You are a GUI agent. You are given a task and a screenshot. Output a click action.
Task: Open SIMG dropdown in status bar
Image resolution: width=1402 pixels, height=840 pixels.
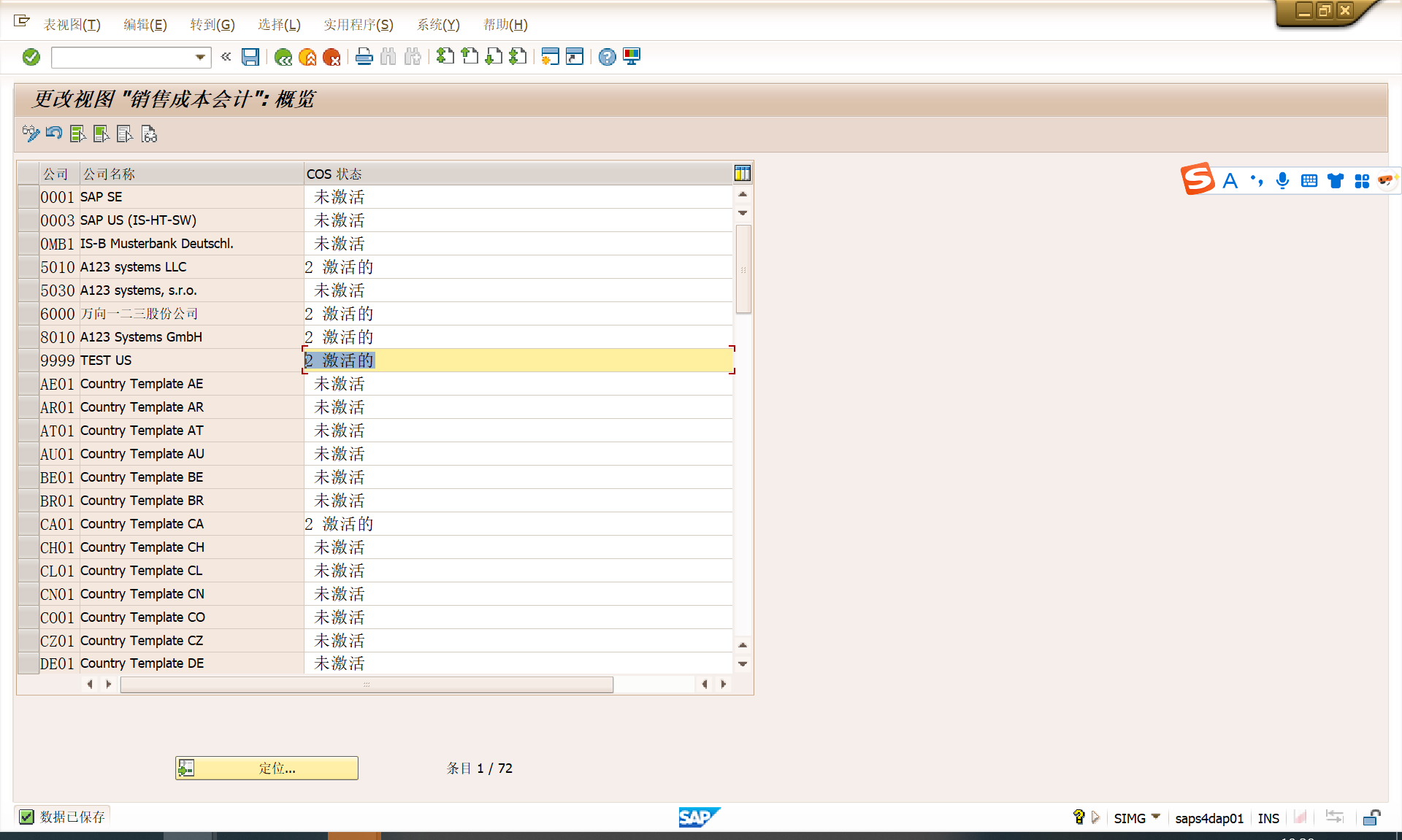click(x=1155, y=817)
